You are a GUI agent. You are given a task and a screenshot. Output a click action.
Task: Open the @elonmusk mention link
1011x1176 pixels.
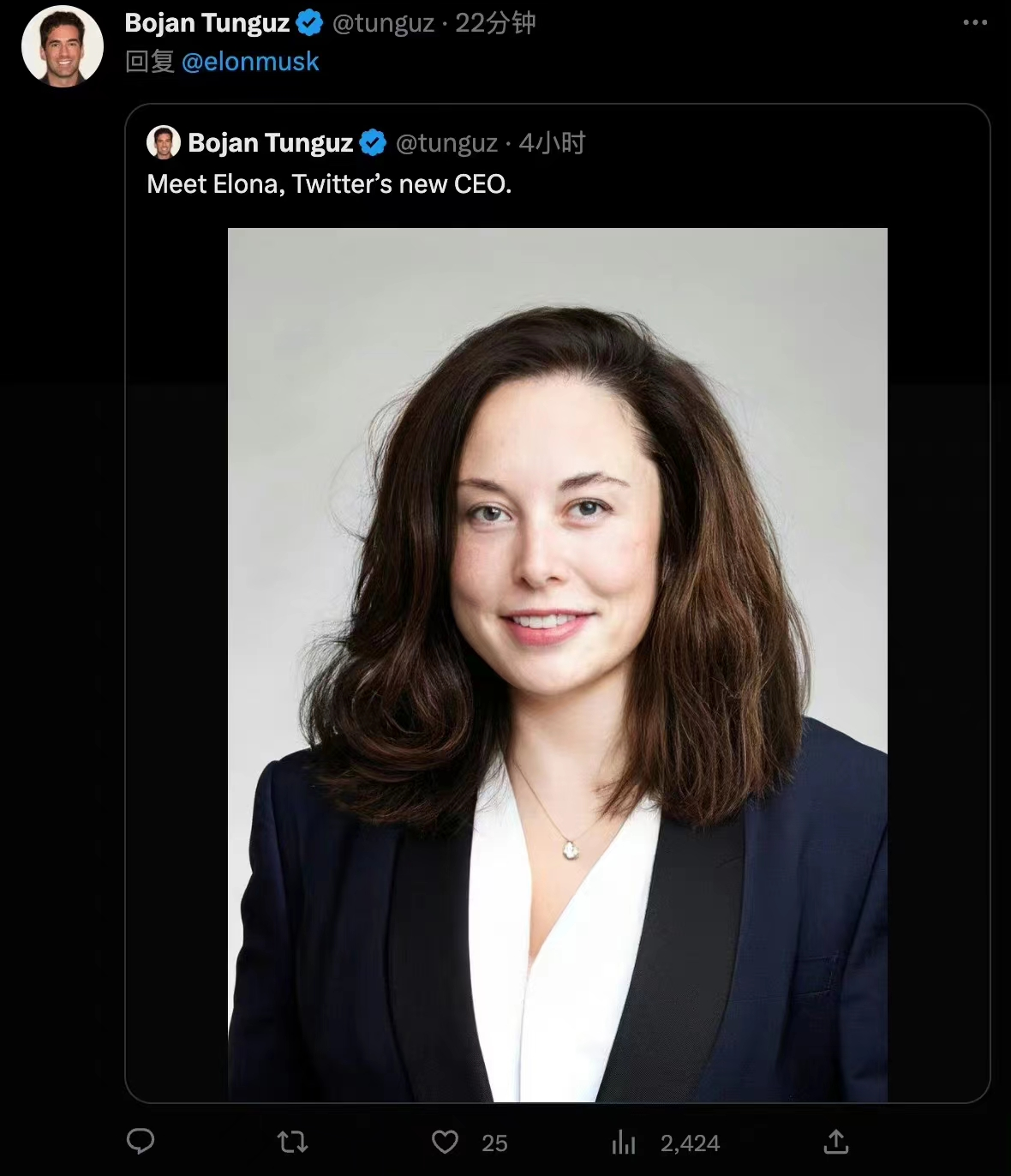(250, 62)
